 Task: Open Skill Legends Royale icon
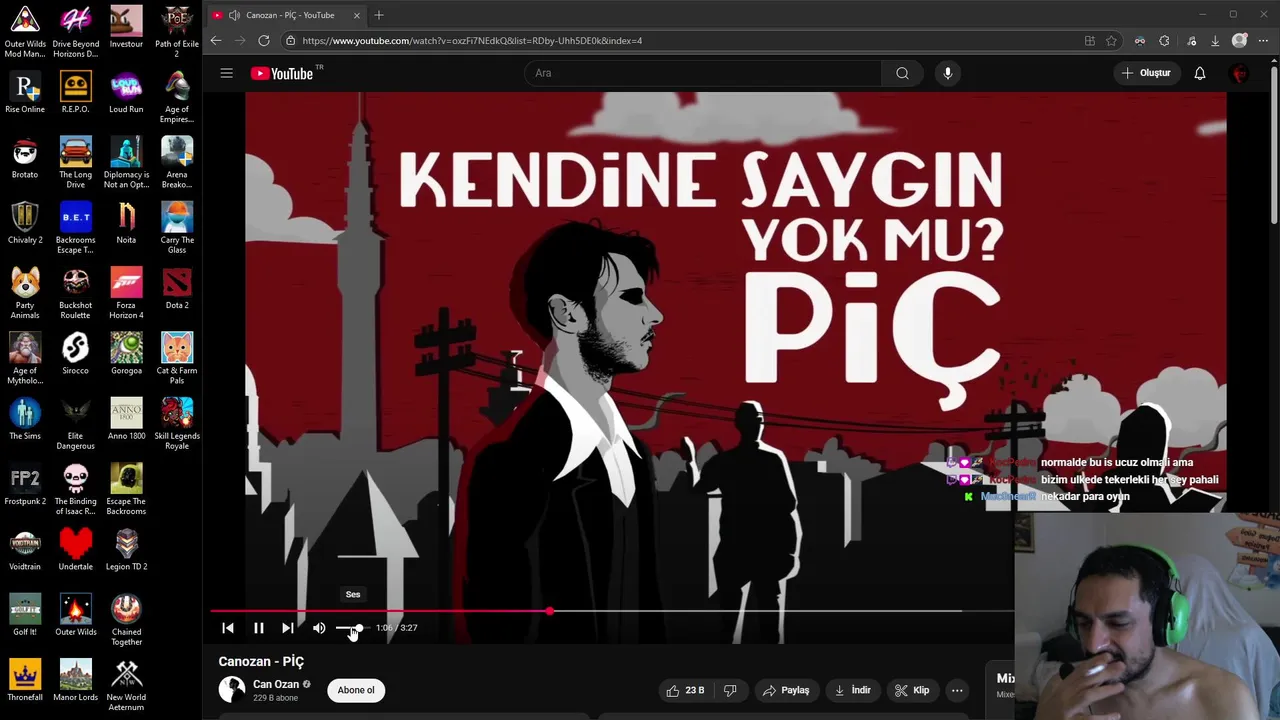(x=177, y=424)
